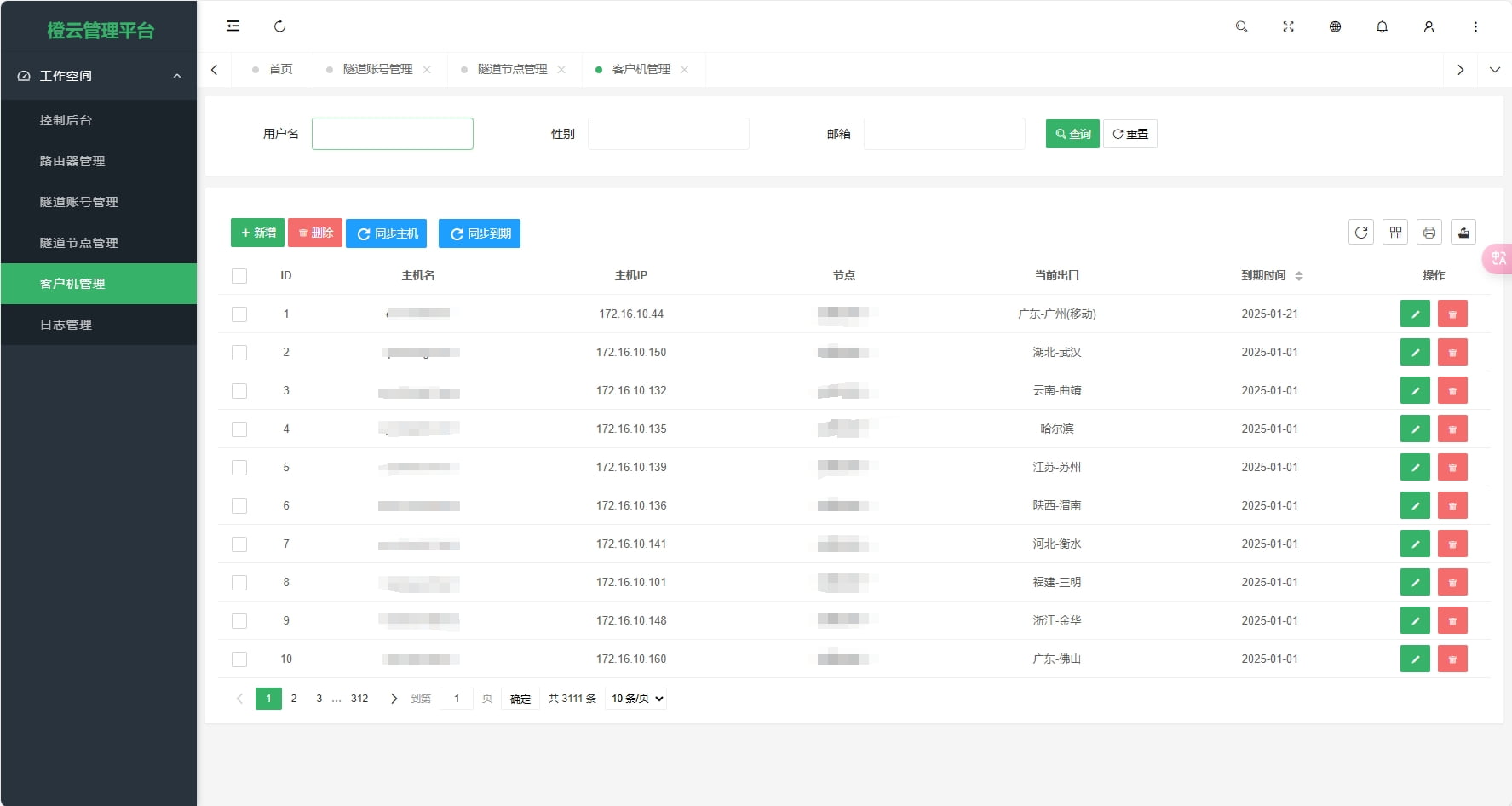
Task: Click the 同步主机 button
Action: (x=386, y=233)
